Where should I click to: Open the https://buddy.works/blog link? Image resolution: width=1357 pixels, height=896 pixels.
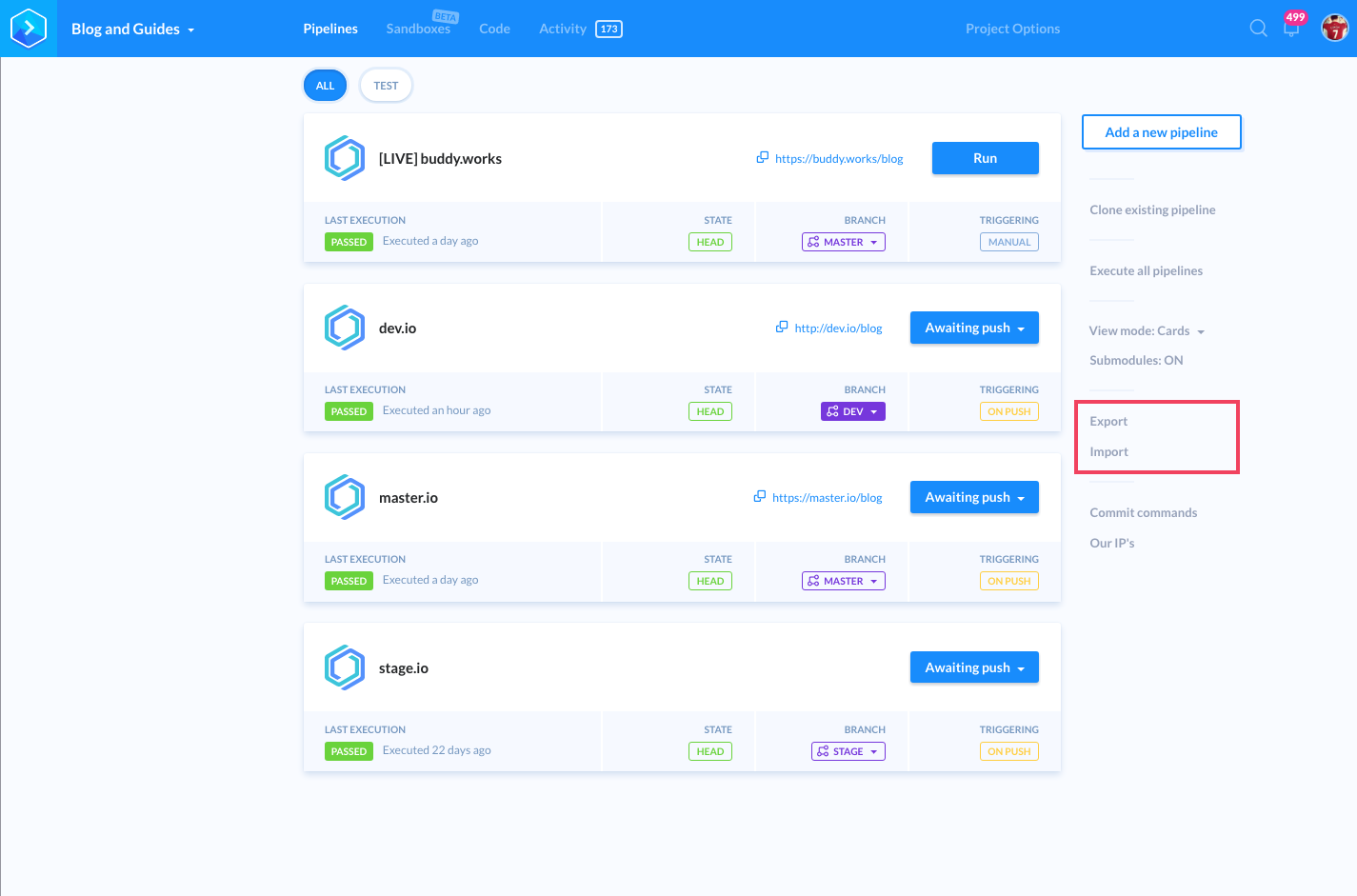tap(839, 158)
